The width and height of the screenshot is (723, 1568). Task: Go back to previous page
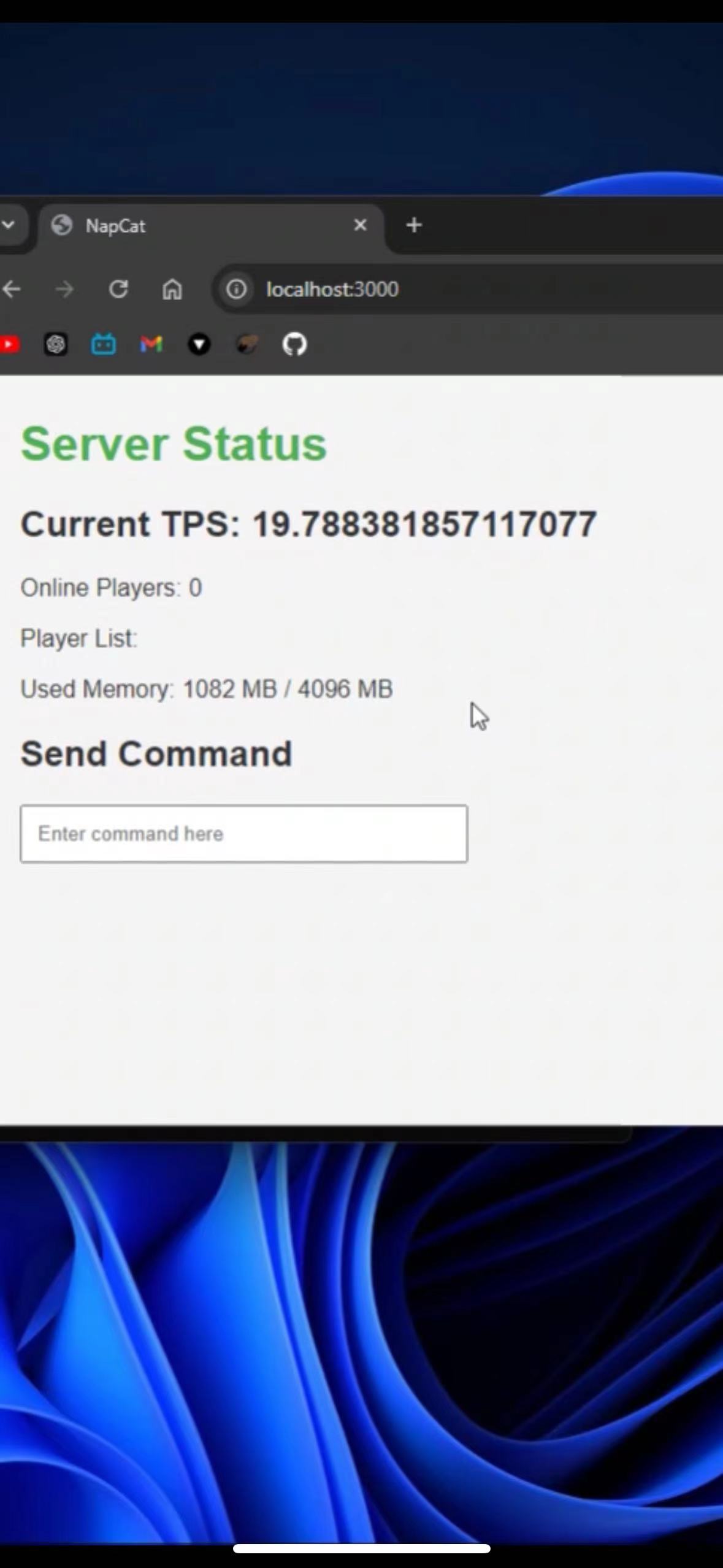[11, 289]
